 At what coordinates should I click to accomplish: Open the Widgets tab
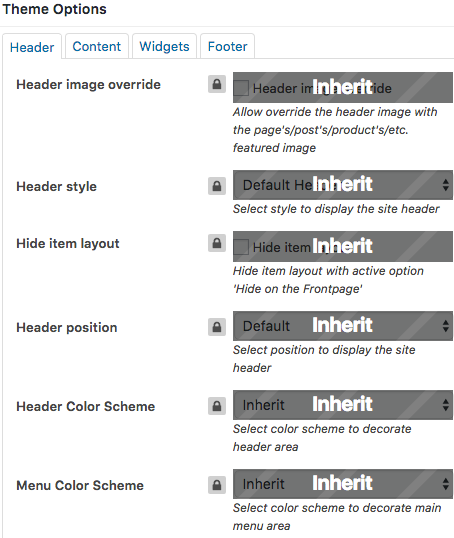tap(164, 46)
